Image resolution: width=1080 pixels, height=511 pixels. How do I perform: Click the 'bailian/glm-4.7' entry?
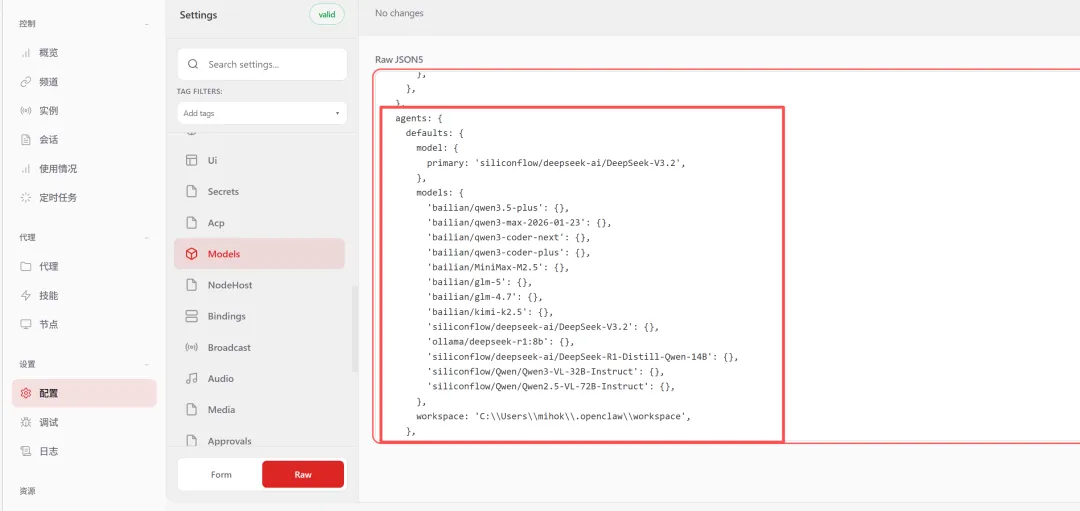coord(485,298)
